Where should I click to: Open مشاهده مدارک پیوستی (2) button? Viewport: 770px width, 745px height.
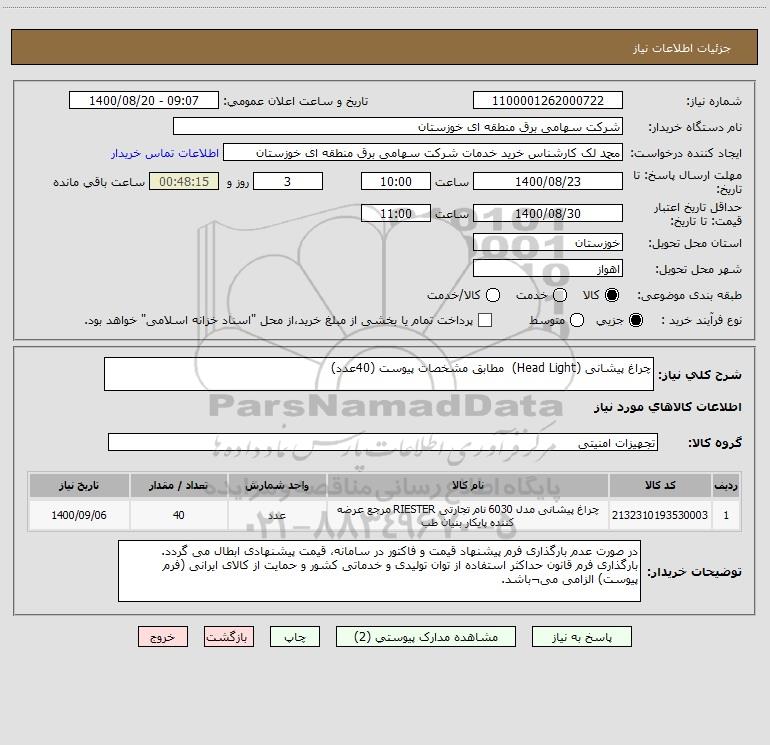point(426,637)
